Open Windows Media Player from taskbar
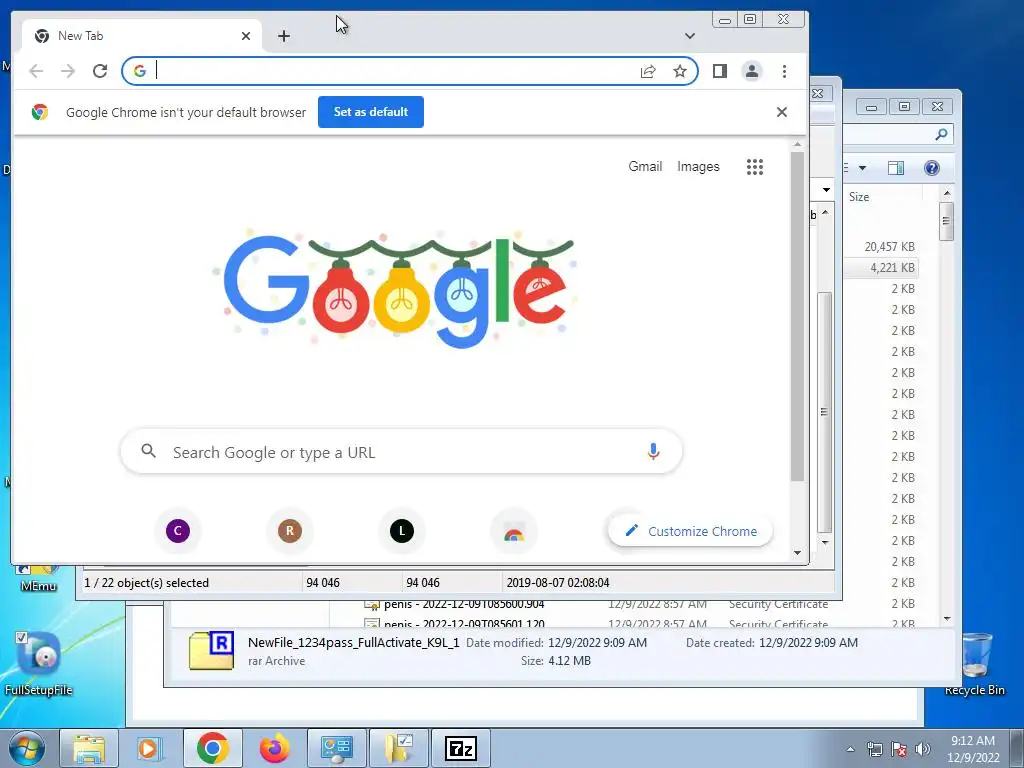The width and height of the screenshot is (1024, 768). tap(150, 748)
